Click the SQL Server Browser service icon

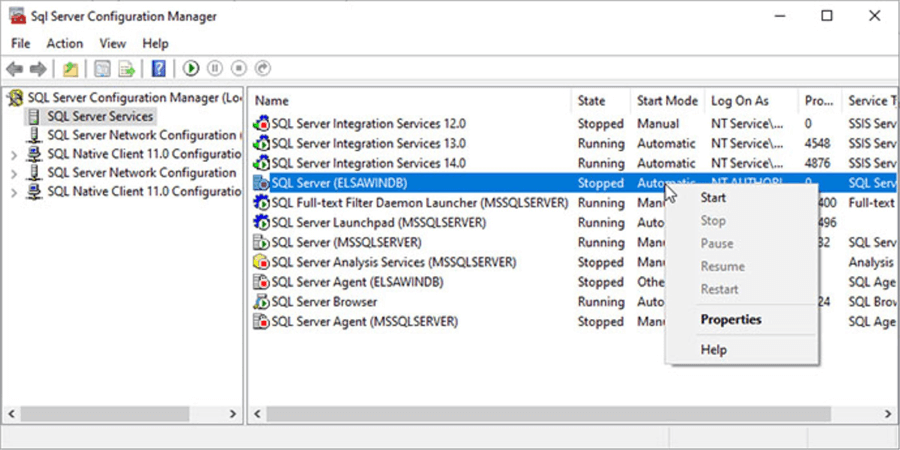pos(261,301)
